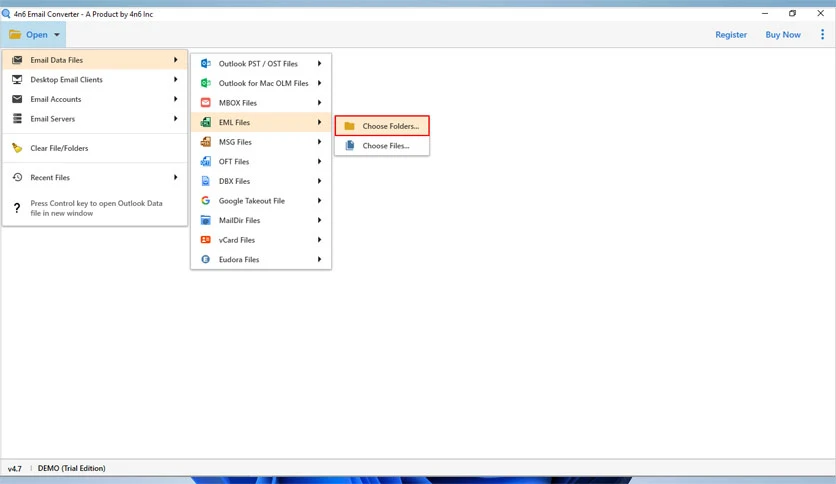
Task: Open the MSG Files menu entry
Action: click(261, 142)
